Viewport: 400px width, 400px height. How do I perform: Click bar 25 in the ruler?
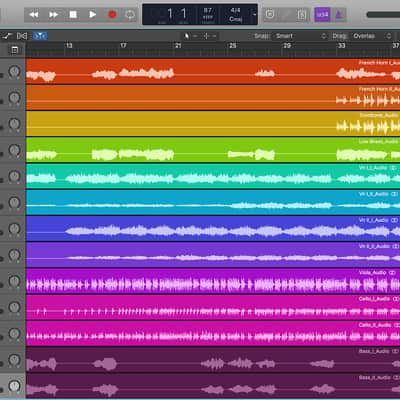[x=233, y=46]
